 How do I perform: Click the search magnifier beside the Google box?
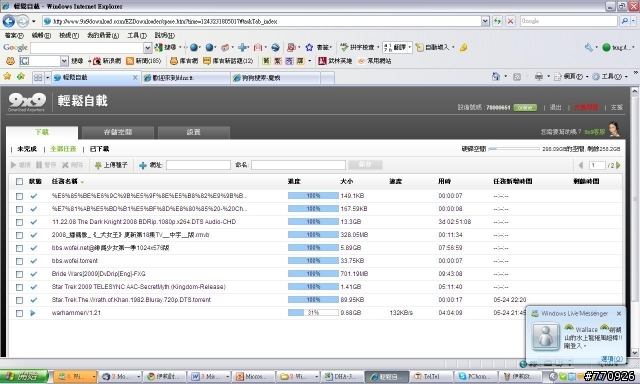624,21
